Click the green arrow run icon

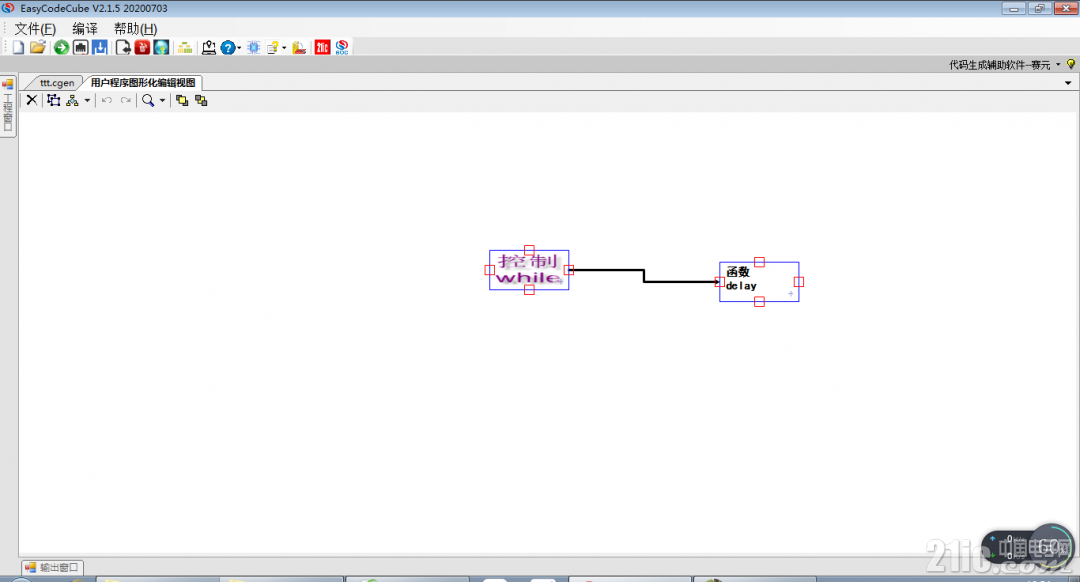point(61,47)
